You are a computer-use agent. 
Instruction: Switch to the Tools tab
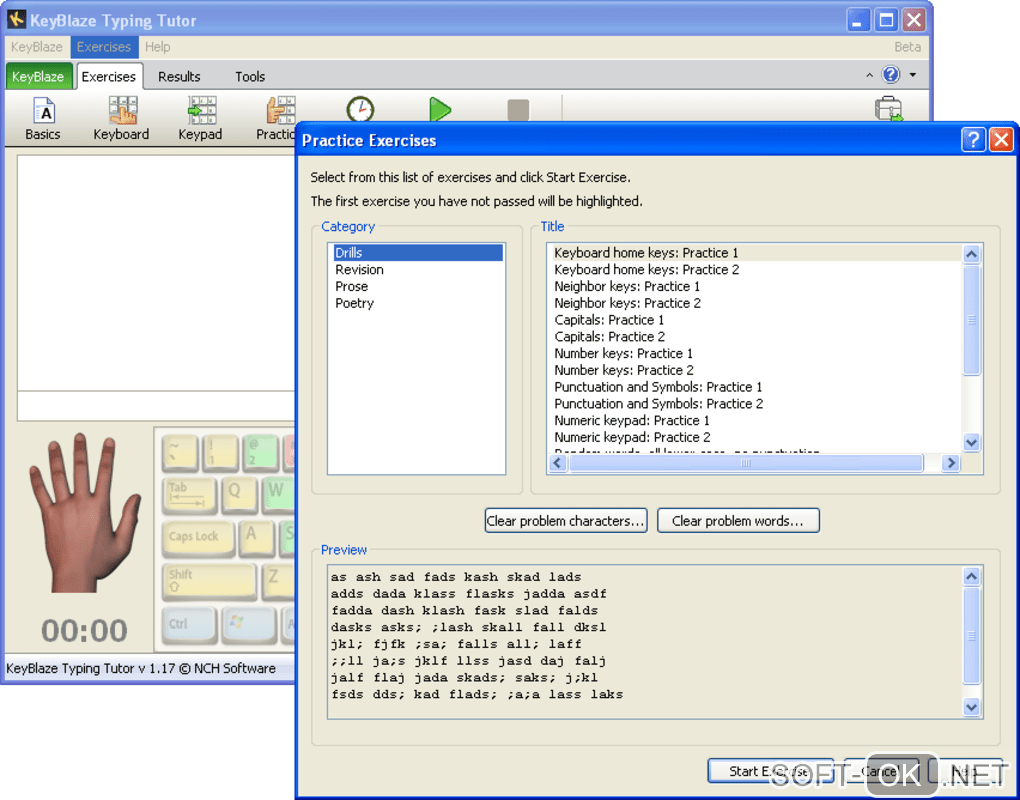click(250, 77)
